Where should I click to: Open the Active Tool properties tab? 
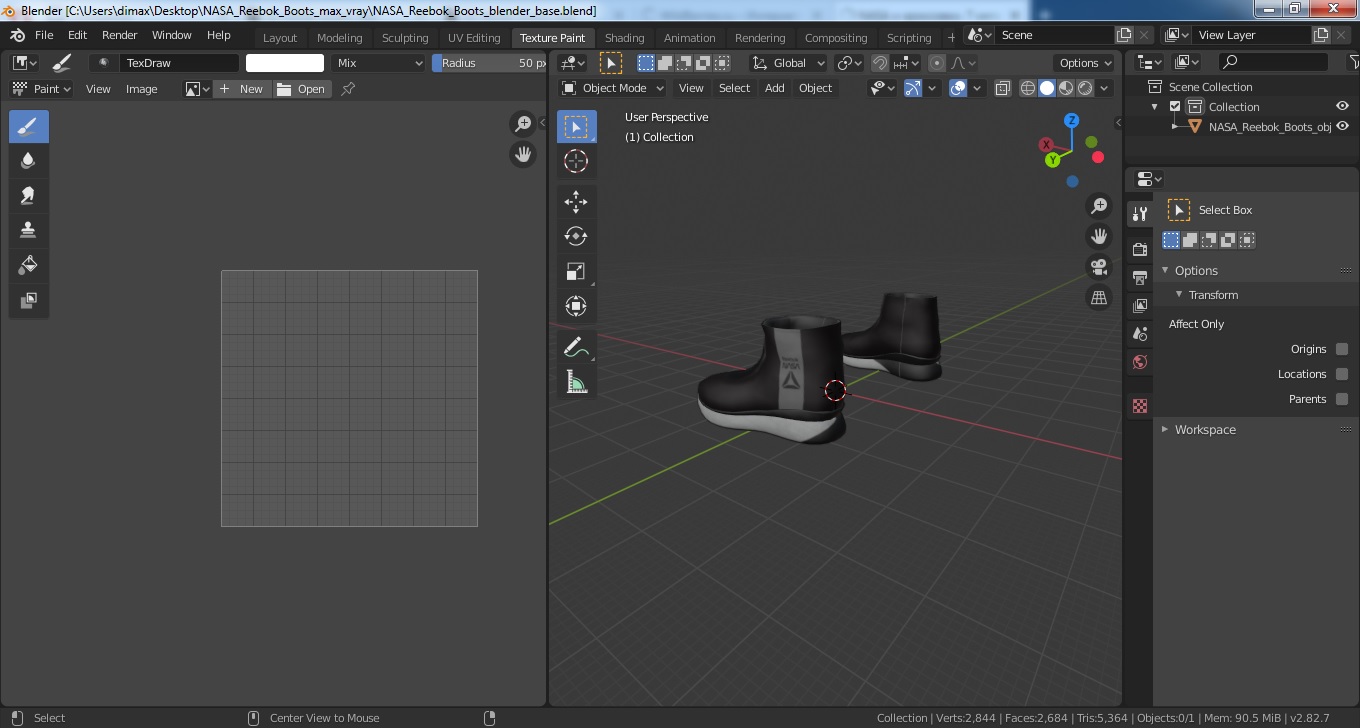click(x=1139, y=213)
